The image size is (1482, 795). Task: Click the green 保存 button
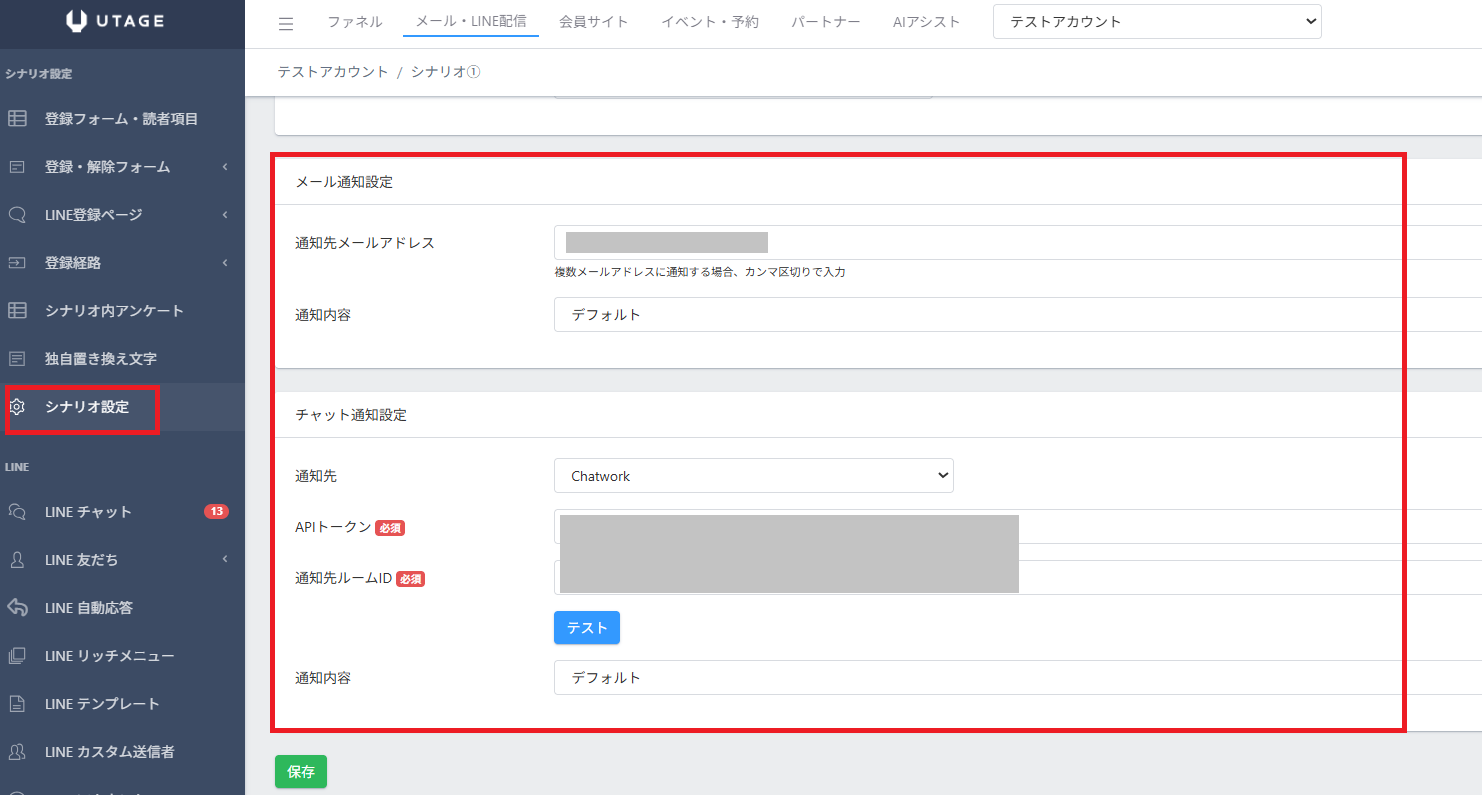[x=301, y=772]
